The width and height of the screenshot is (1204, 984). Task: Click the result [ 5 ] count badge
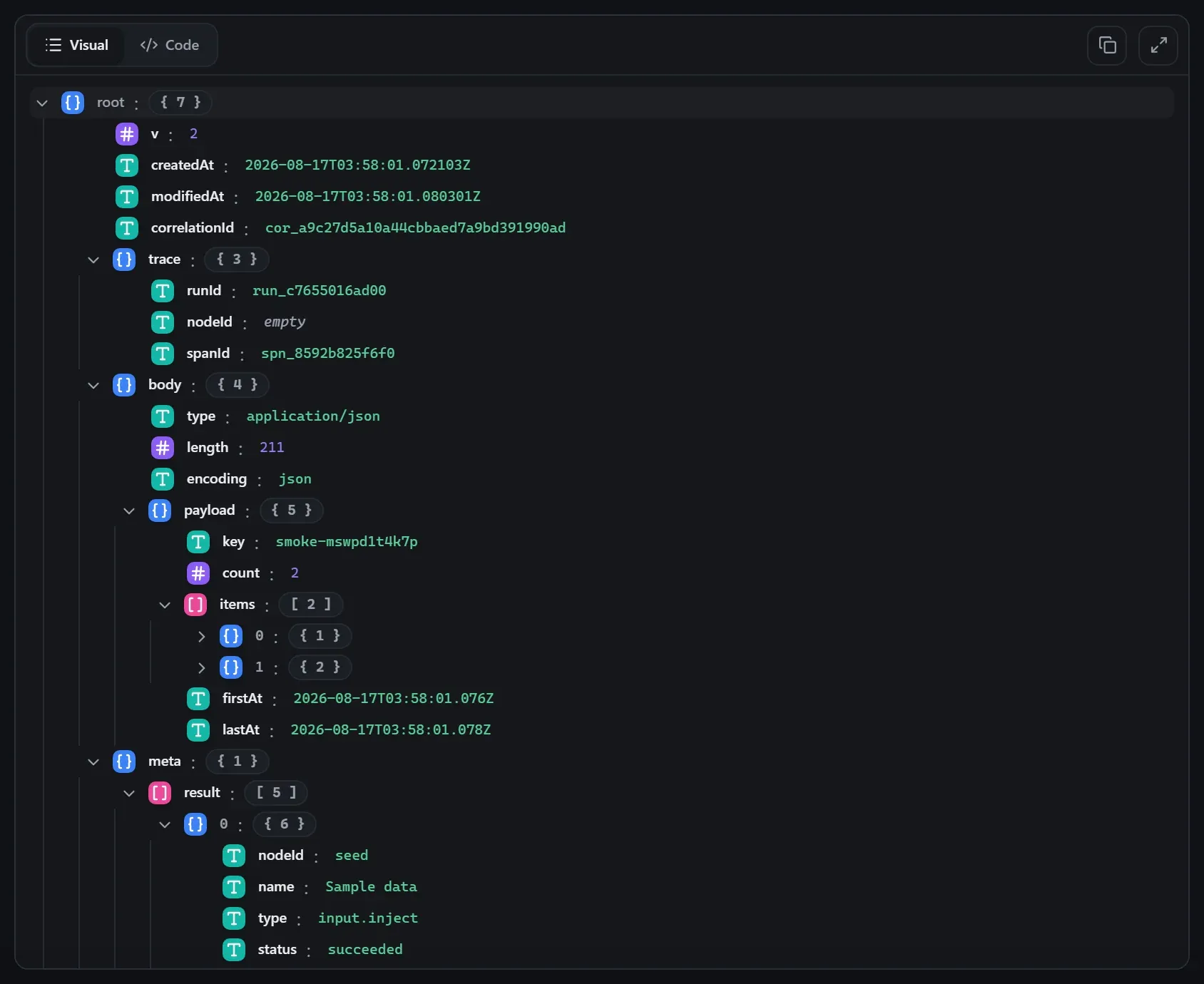coord(276,793)
